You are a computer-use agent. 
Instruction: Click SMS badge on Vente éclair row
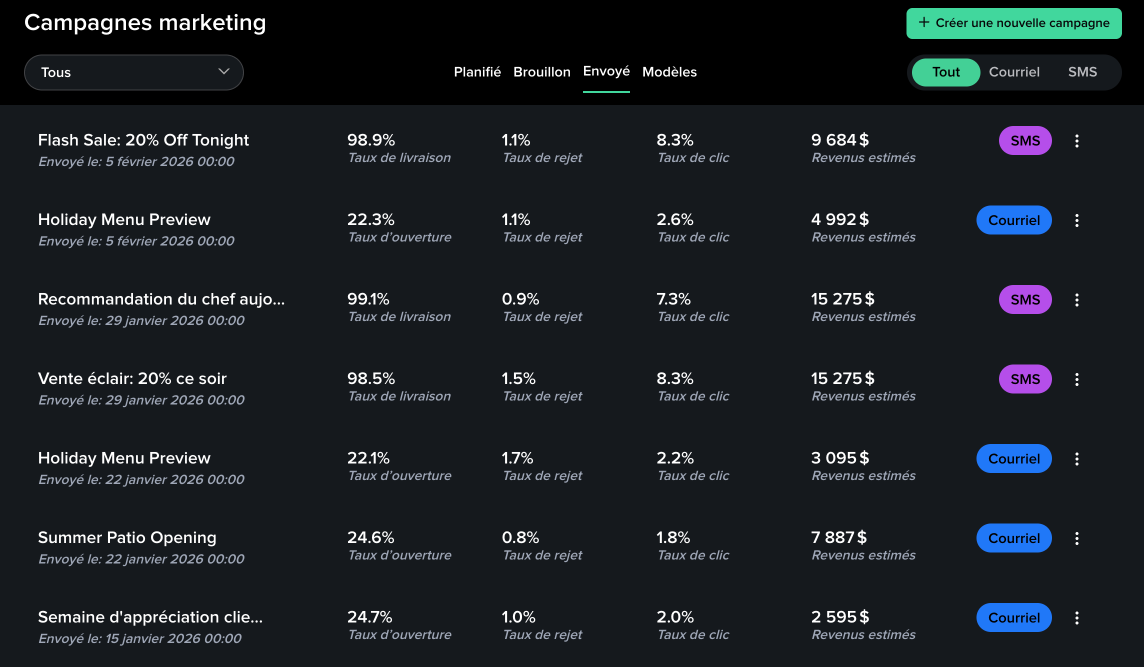click(1025, 379)
